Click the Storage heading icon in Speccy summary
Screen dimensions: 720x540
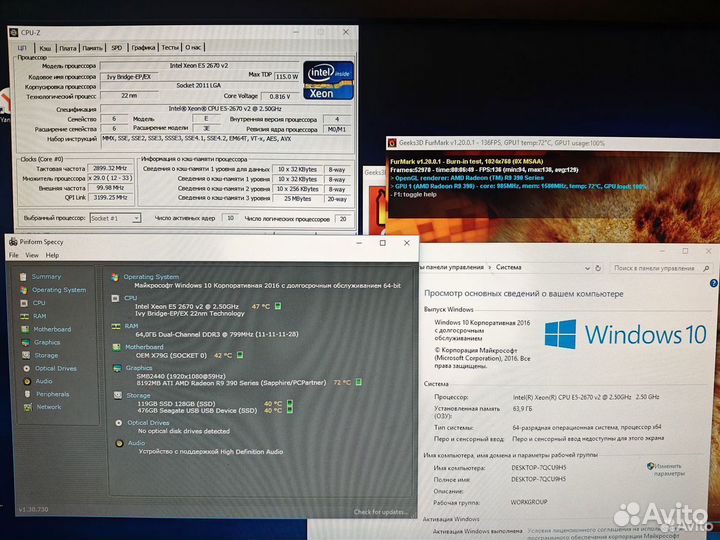pos(118,395)
